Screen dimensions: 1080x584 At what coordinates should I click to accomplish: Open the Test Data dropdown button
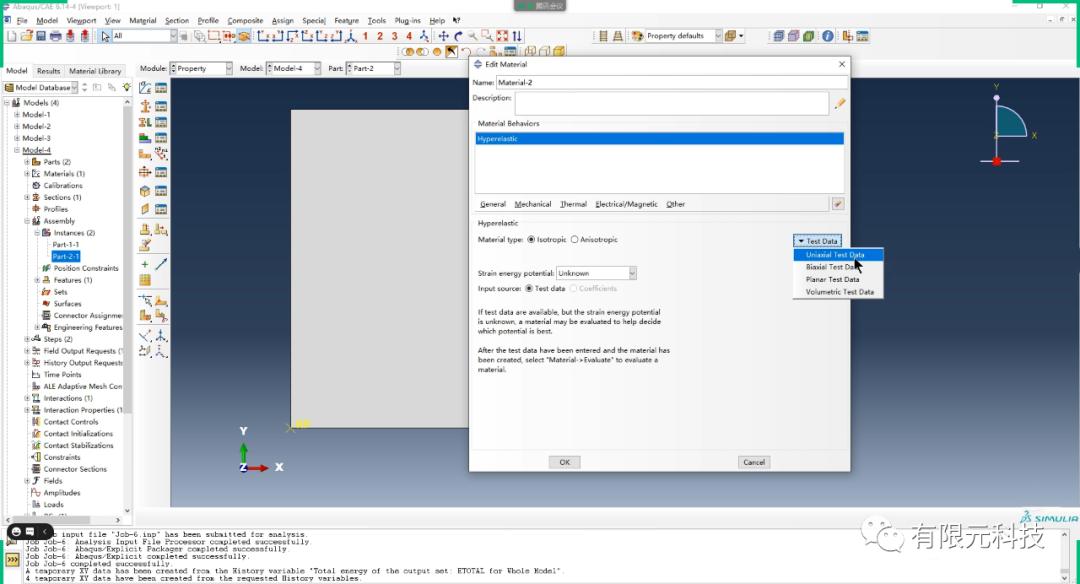point(817,240)
